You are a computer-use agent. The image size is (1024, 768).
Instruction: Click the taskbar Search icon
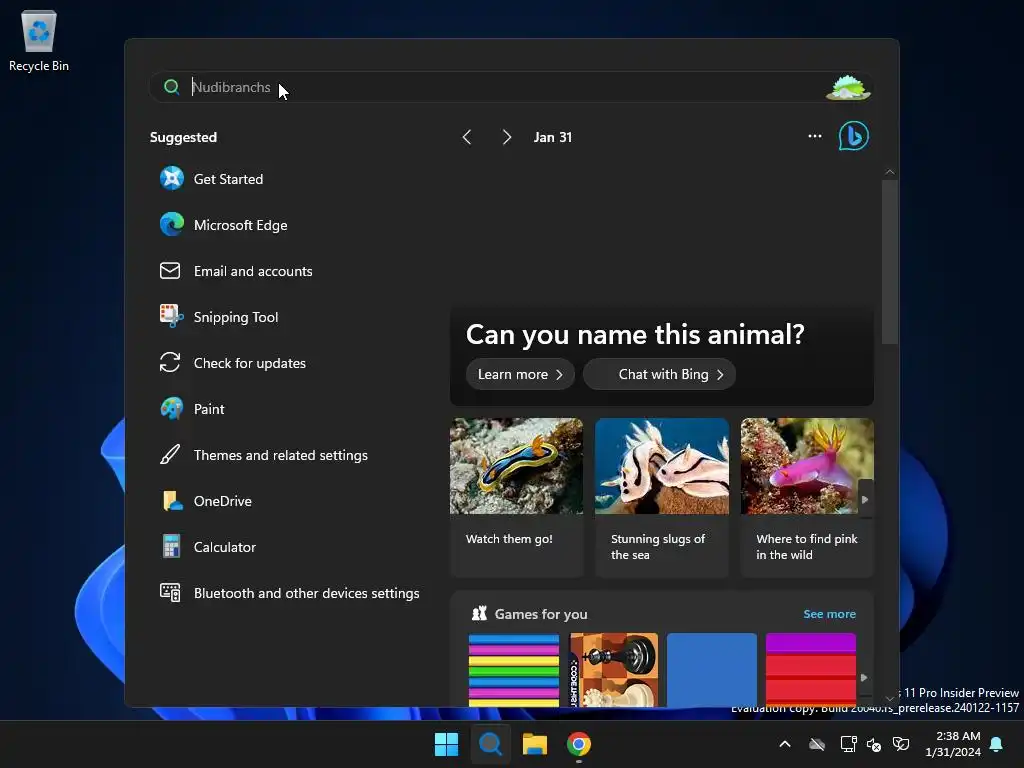click(x=490, y=744)
